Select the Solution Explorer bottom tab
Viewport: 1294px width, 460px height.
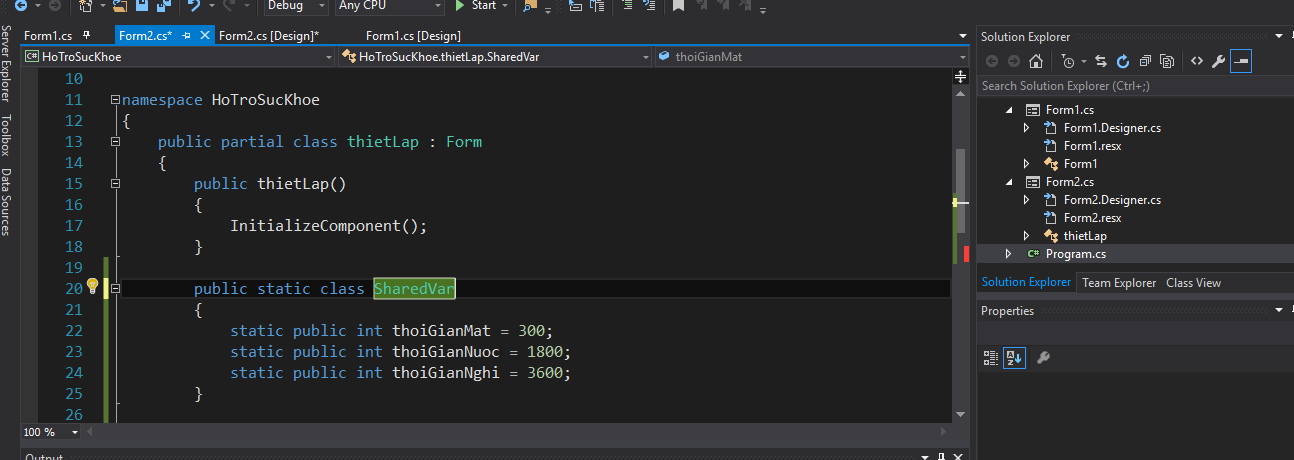(1026, 282)
